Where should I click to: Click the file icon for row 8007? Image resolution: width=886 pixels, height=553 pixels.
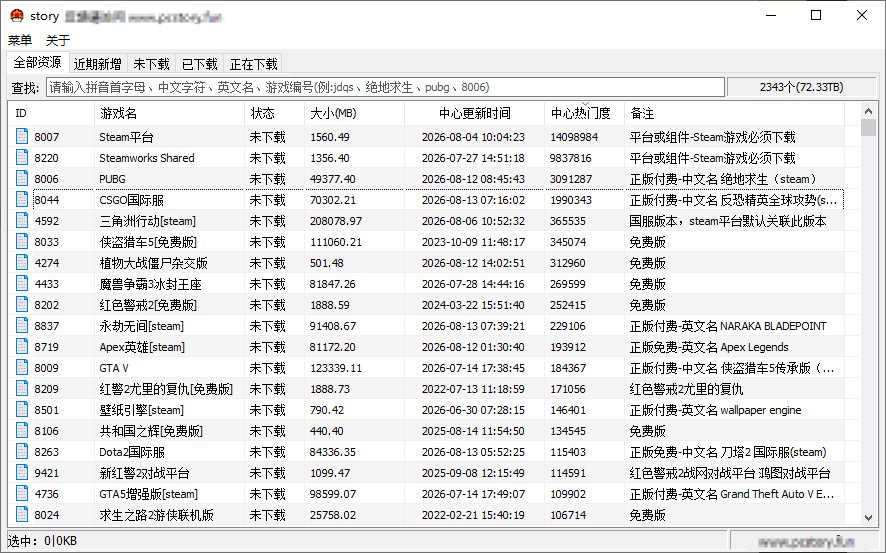[22, 136]
